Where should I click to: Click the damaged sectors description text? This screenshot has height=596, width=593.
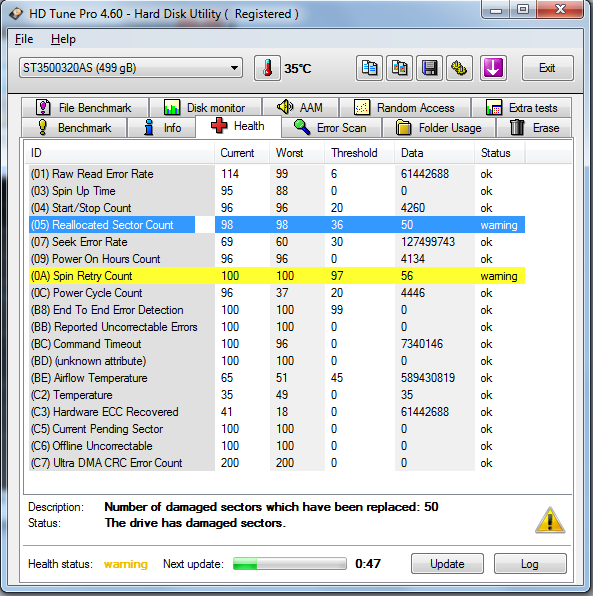(271, 507)
